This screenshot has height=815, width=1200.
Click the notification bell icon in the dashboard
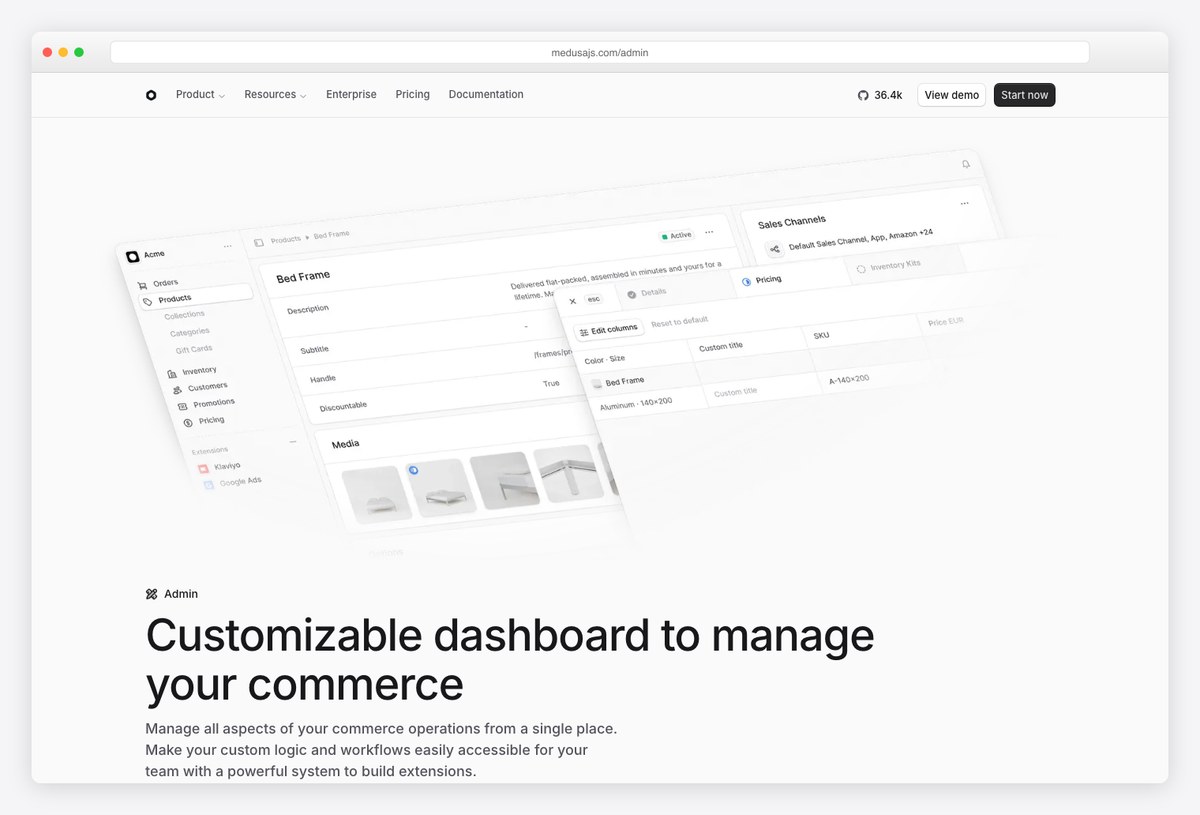click(966, 164)
